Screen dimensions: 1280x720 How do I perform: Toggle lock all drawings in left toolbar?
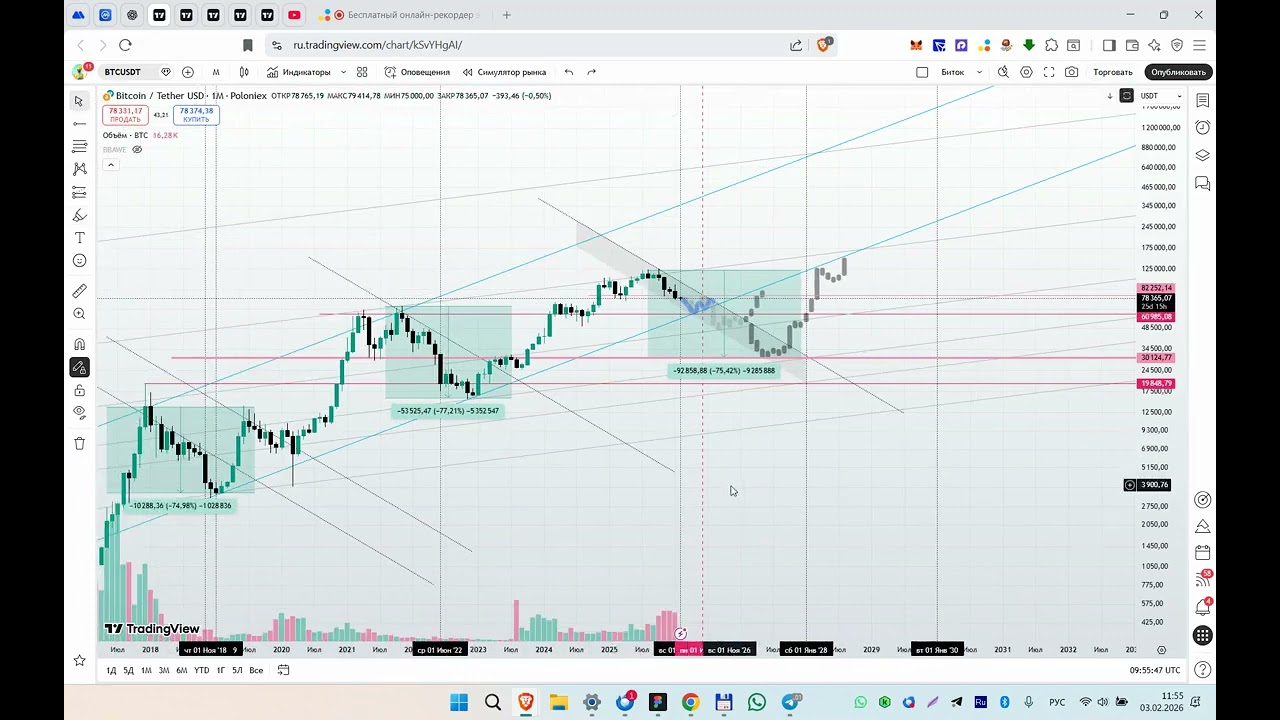click(80, 390)
